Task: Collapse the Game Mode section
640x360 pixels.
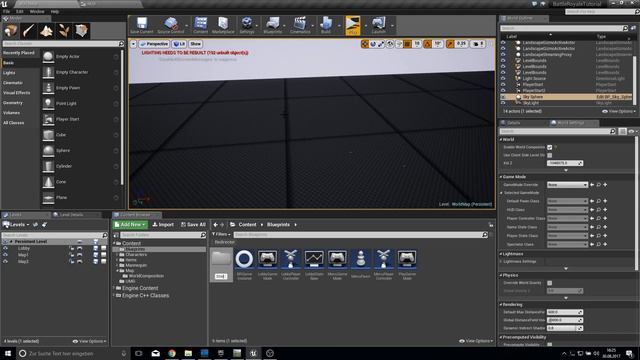Action: click(501, 177)
